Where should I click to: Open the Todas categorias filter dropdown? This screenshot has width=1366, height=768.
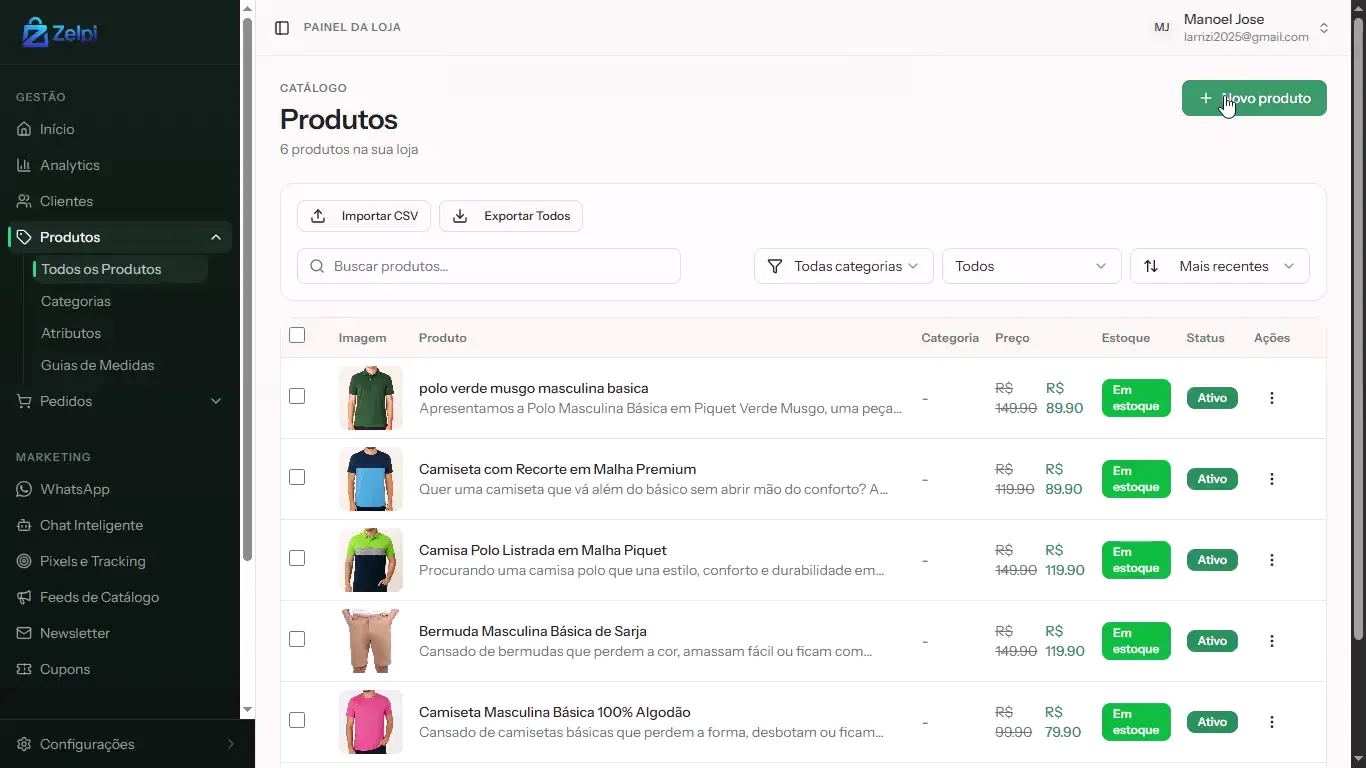(x=844, y=266)
